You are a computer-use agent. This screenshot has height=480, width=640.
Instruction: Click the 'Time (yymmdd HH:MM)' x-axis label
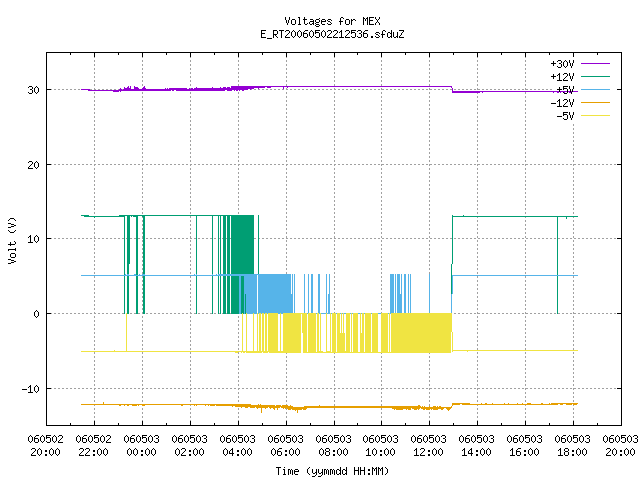click(x=332, y=471)
